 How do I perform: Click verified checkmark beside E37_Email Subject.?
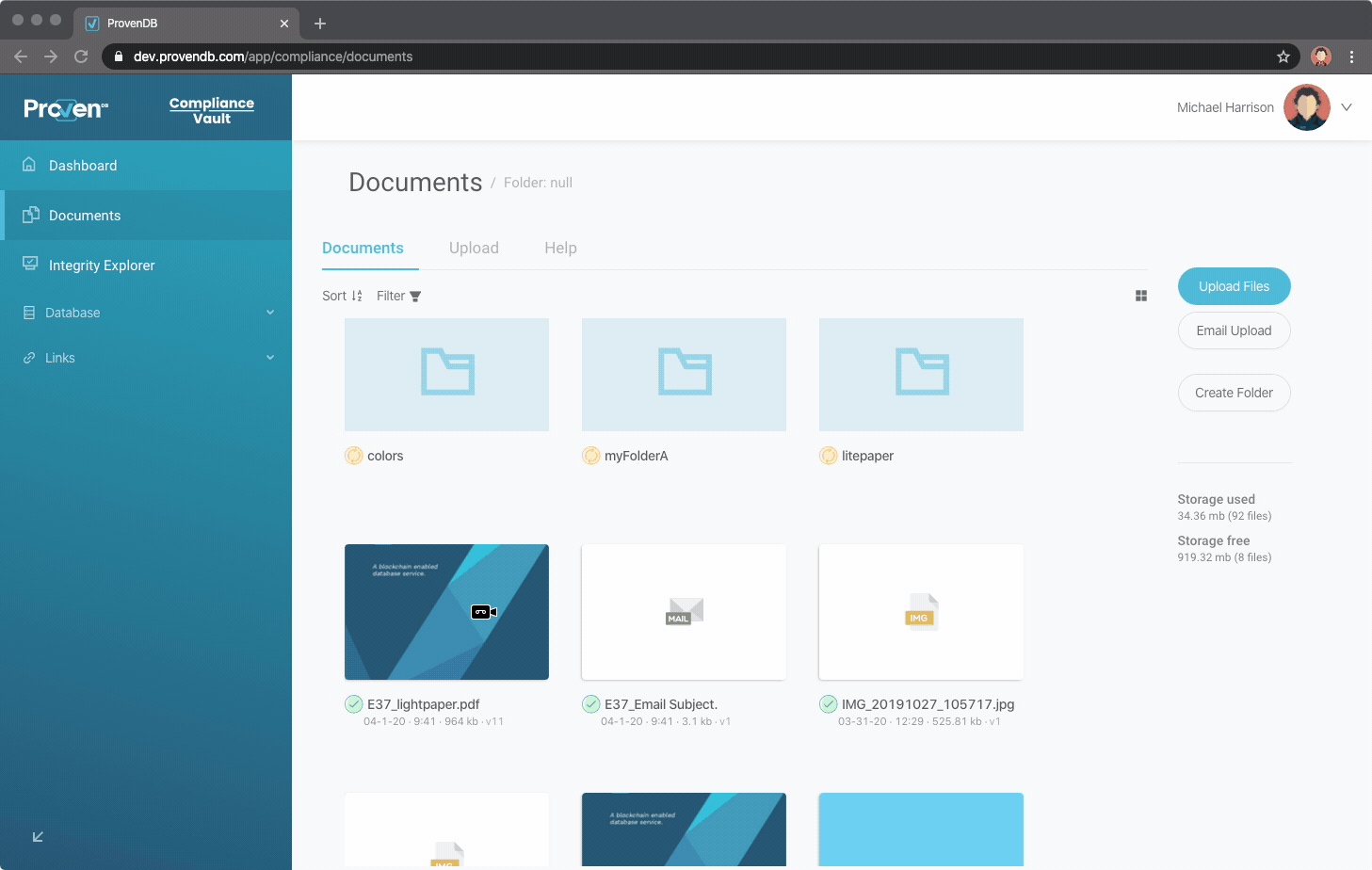click(591, 704)
